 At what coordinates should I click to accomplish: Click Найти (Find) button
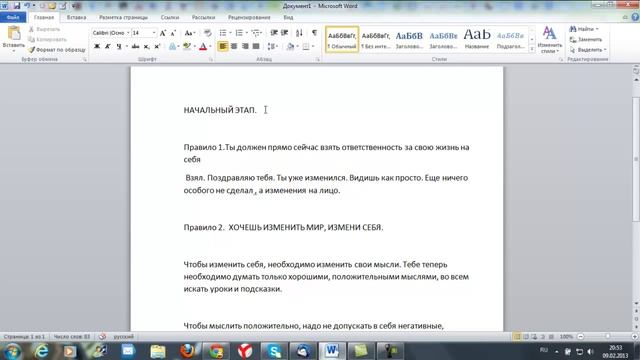pyautogui.click(x=584, y=29)
